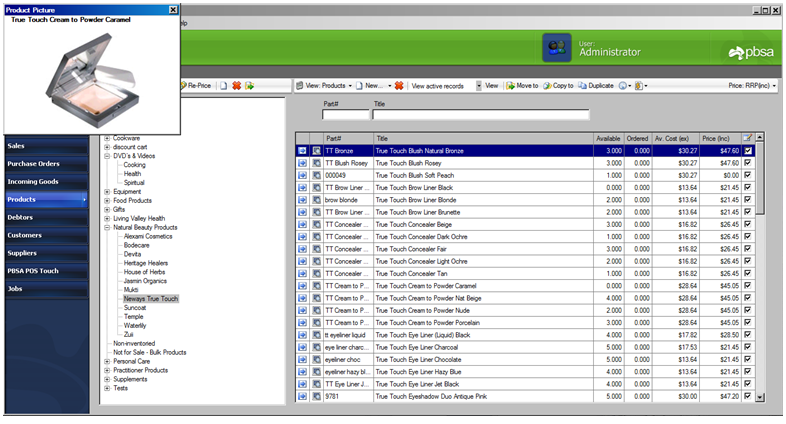Open the Sales sidebar menu
The width and height of the screenshot is (786, 424).
click(47, 146)
